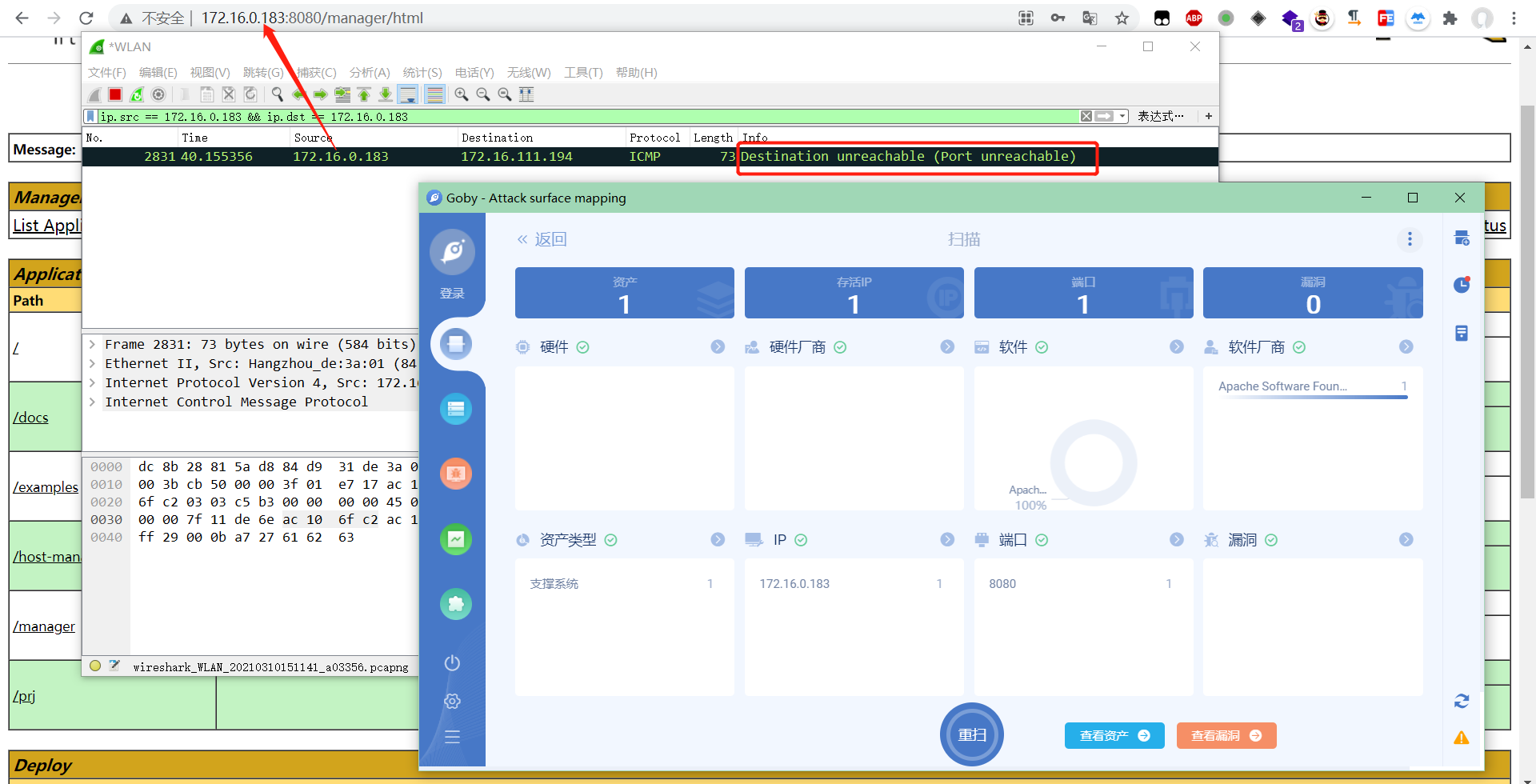Image resolution: width=1536 pixels, height=784 pixels.
Task: Toggle the green check beside 软件
Action: [x=1042, y=347]
